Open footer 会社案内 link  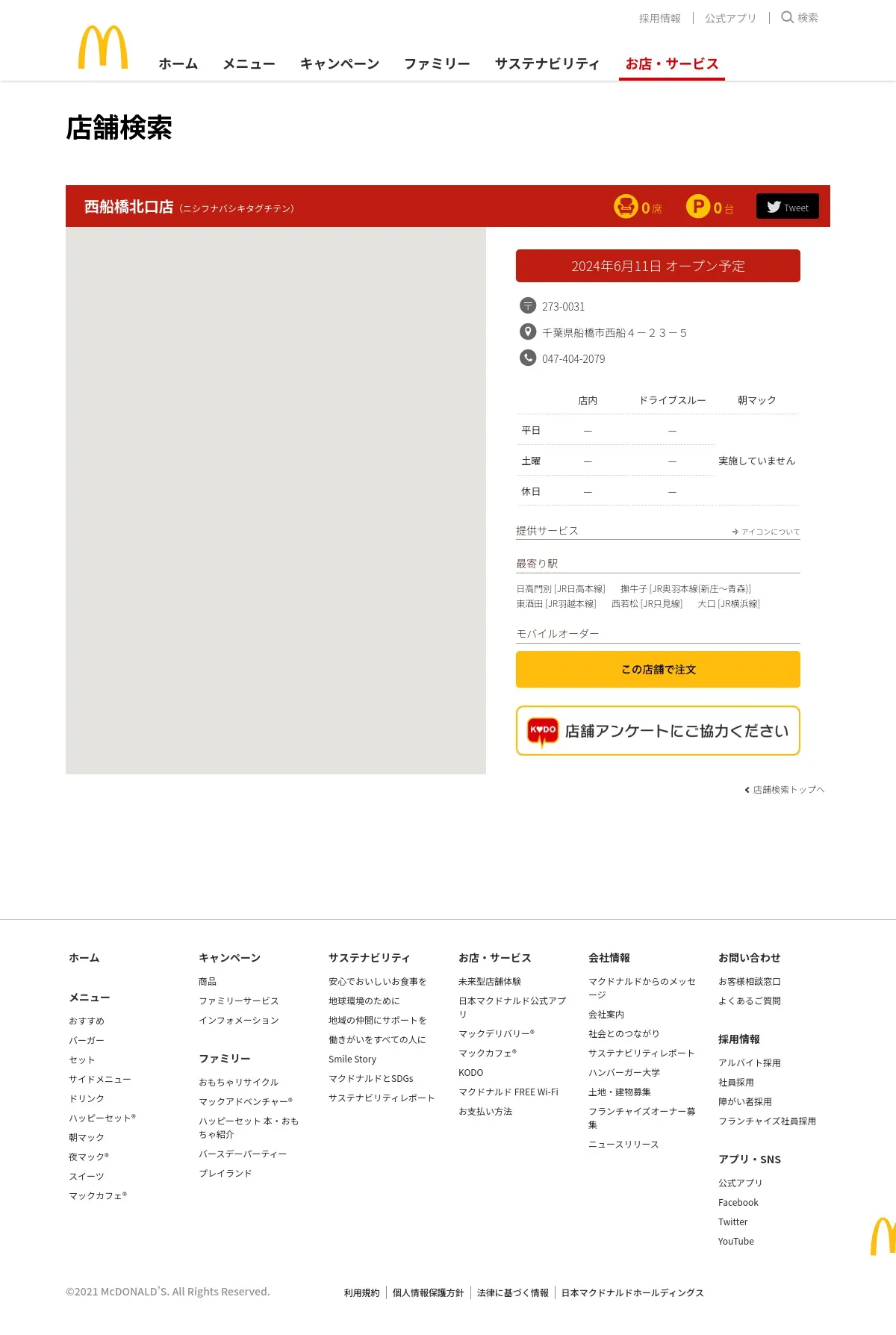pyautogui.click(x=606, y=1014)
